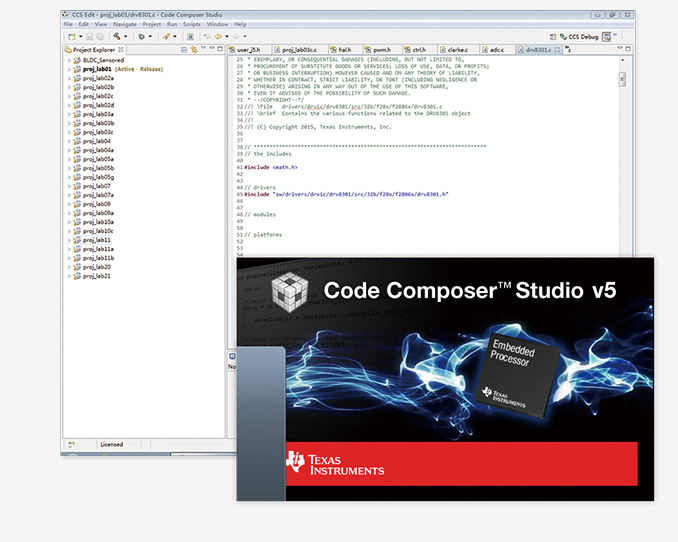The height and width of the screenshot is (542, 678).
Task: Switch to the proj_lab03c.c tab
Action: point(300,50)
